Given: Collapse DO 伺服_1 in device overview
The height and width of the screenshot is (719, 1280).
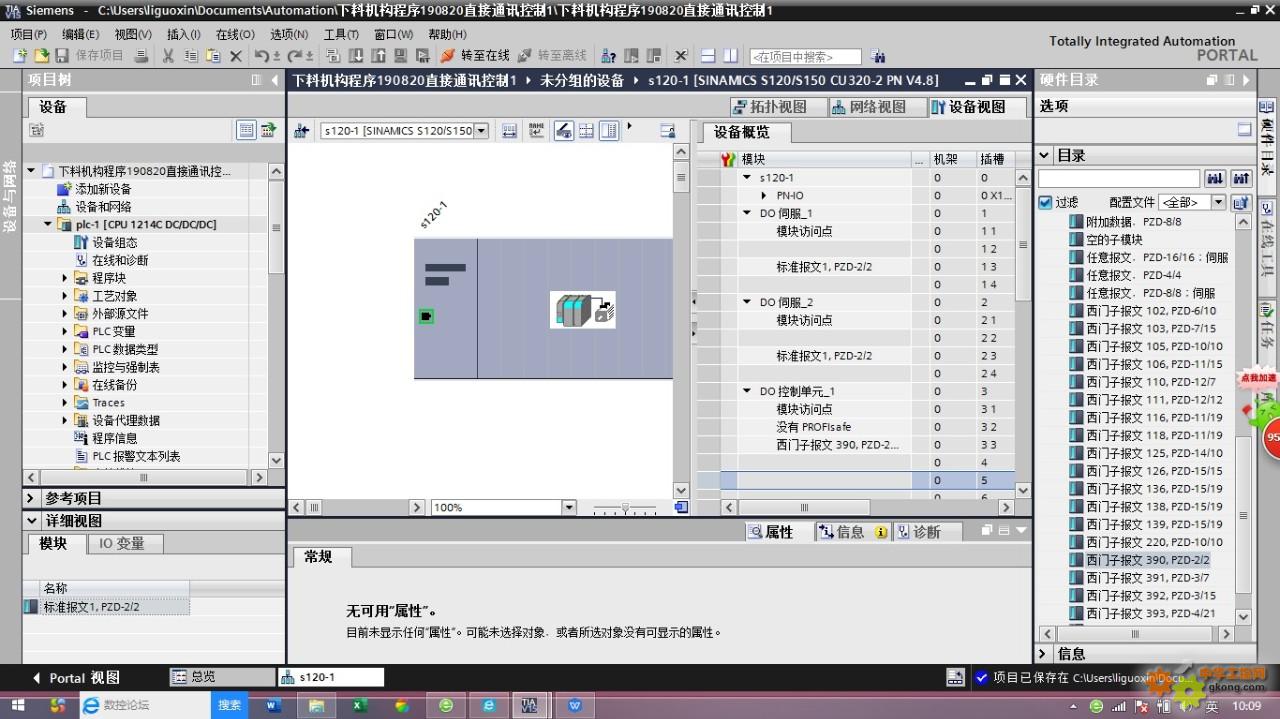Looking at the screenshot, I should [747, 213].
